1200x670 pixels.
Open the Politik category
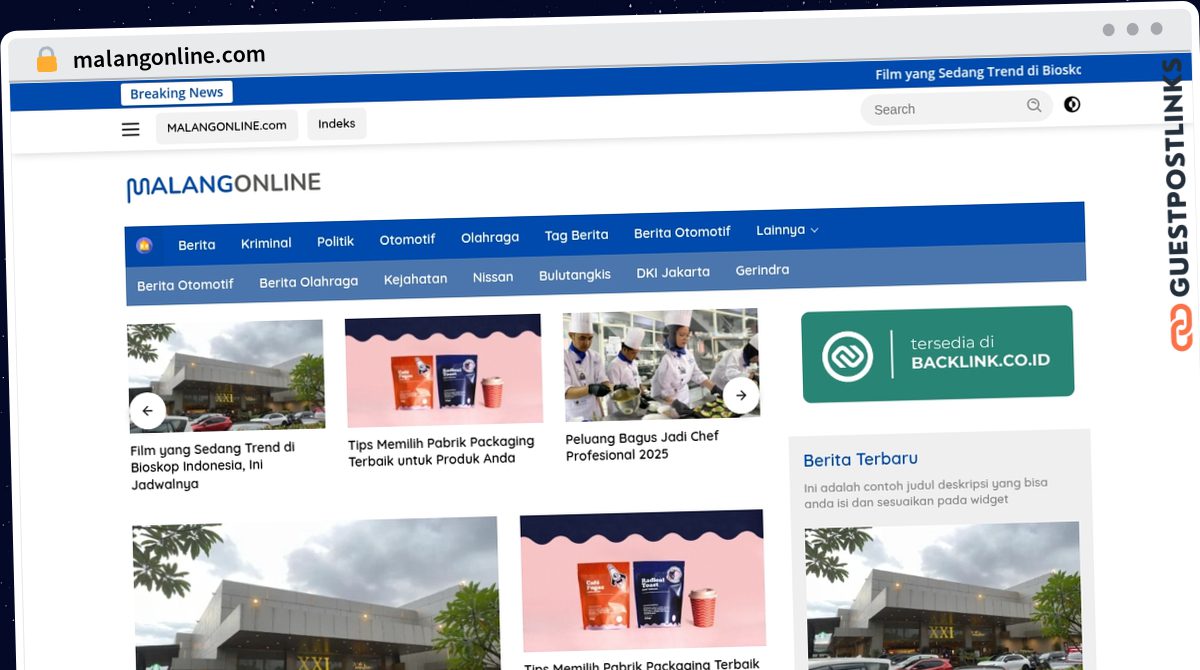[x=336, y=241]
